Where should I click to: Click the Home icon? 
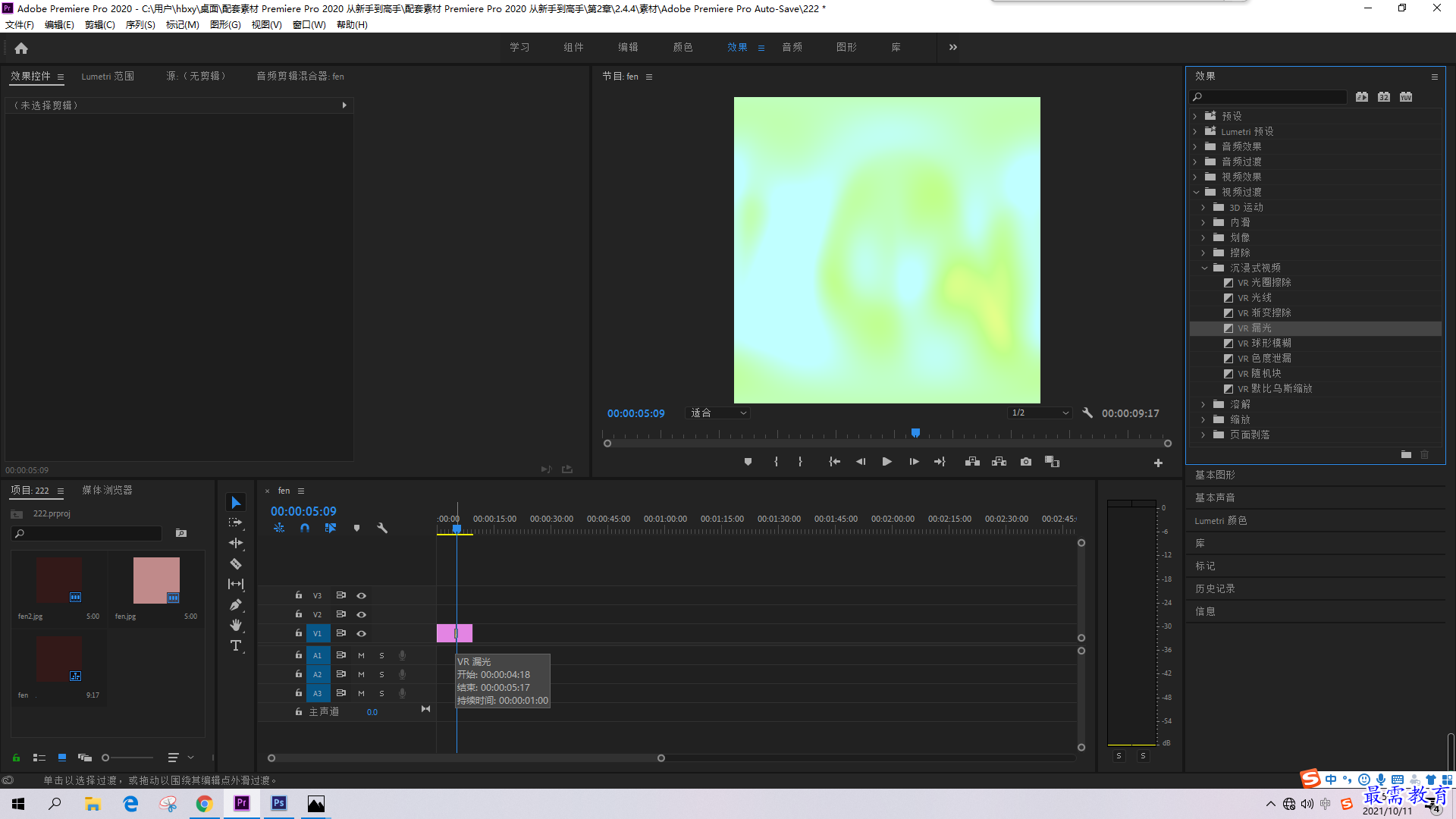pos(21,48)
